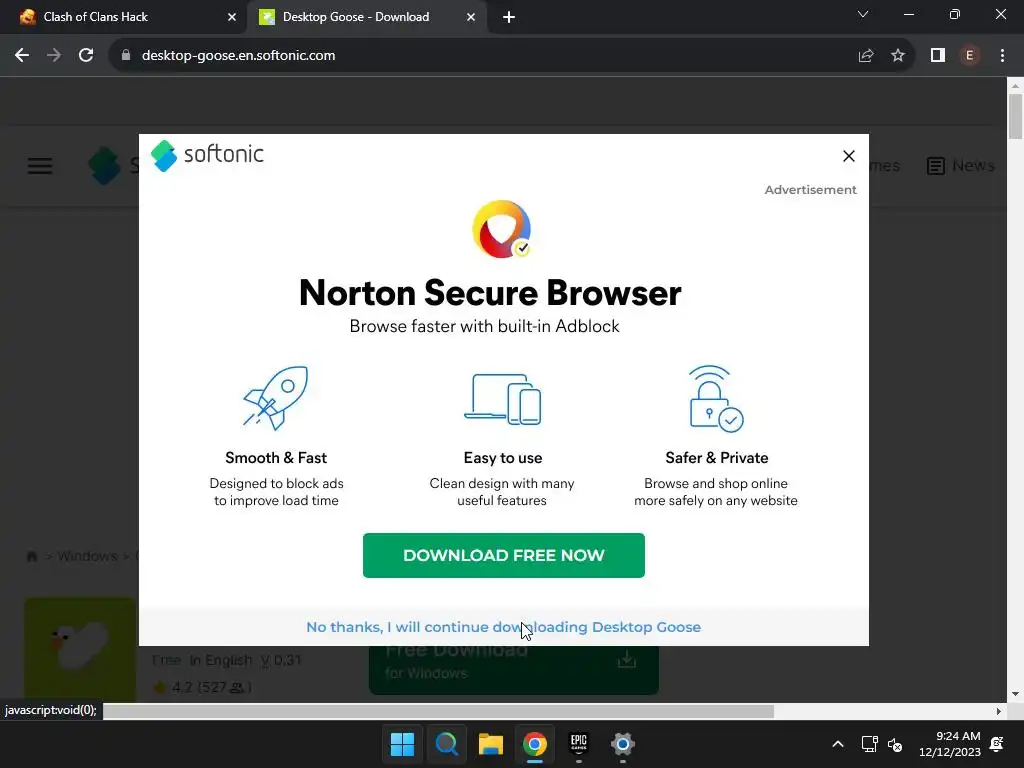Image resolution: width=1024 pixels, height=768 pixels.
Task: Open the browser side panel
Action: pos(938,56)
